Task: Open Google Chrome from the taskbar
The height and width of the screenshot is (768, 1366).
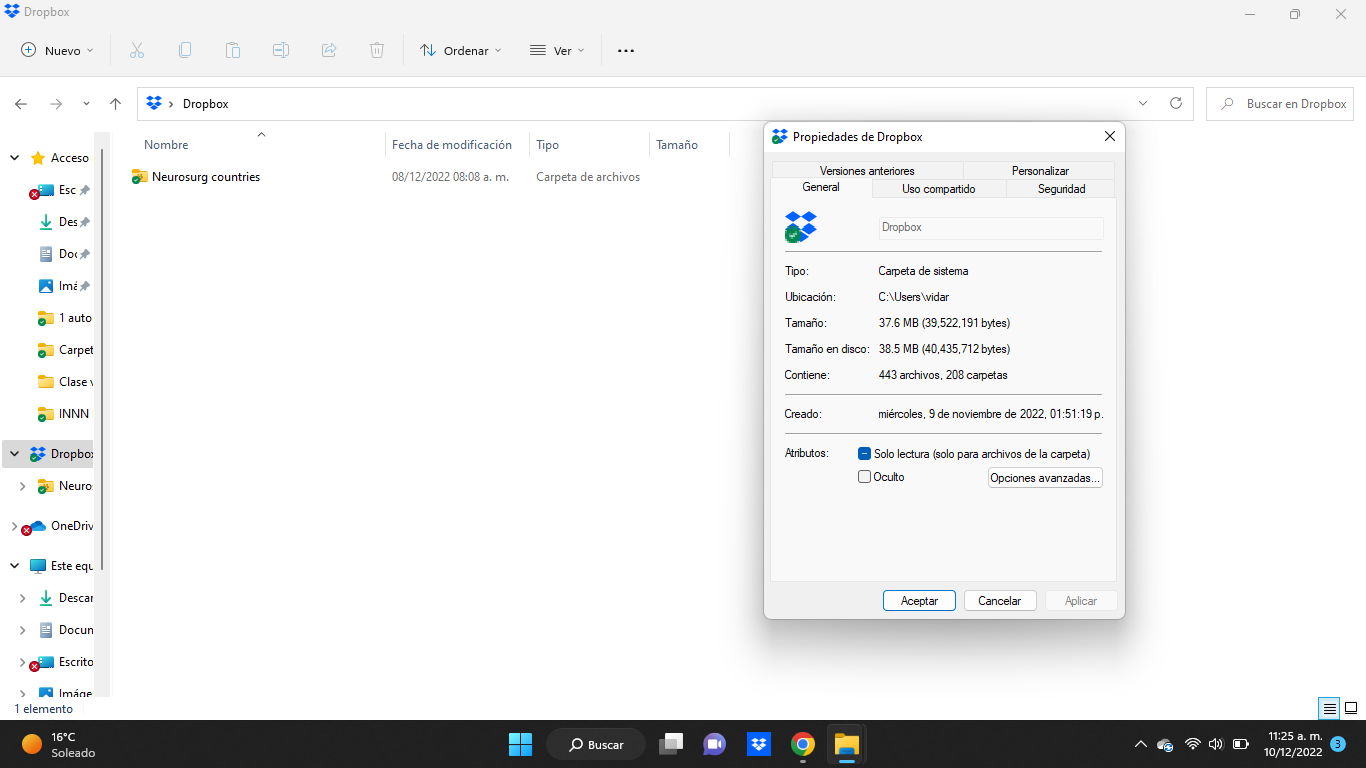Action: [802, 744]
